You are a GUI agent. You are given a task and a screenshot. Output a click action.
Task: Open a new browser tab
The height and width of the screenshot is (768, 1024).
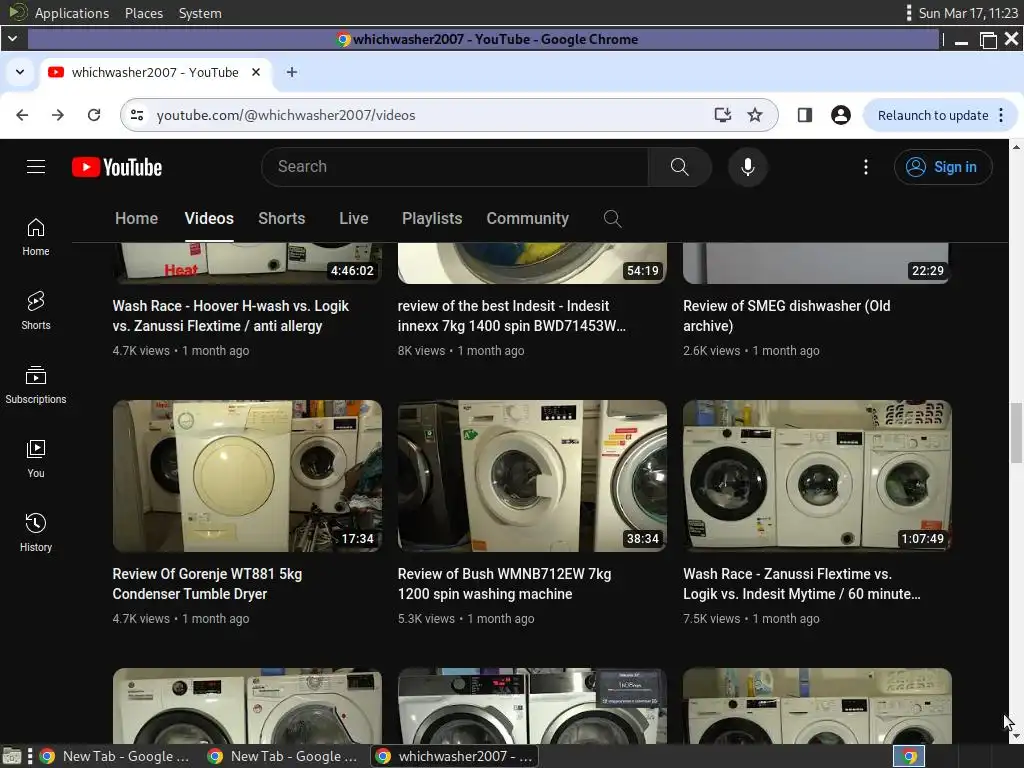292,72
